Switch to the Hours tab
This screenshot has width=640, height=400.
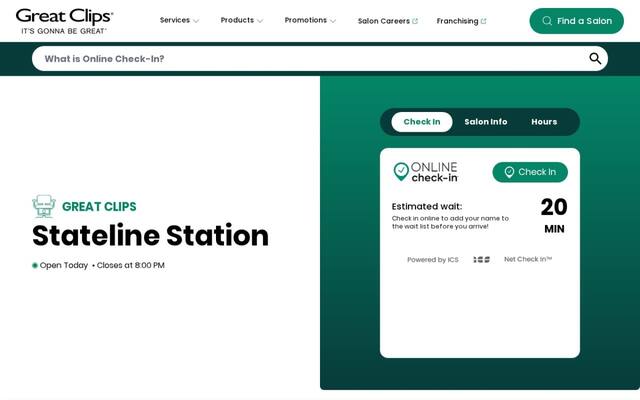(544, 122)
